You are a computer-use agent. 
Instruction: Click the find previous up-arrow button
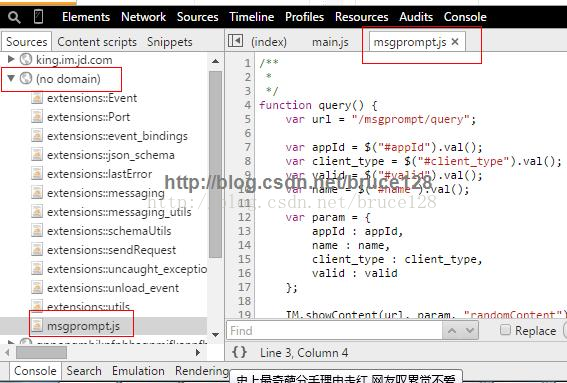[x=452, y=330]
